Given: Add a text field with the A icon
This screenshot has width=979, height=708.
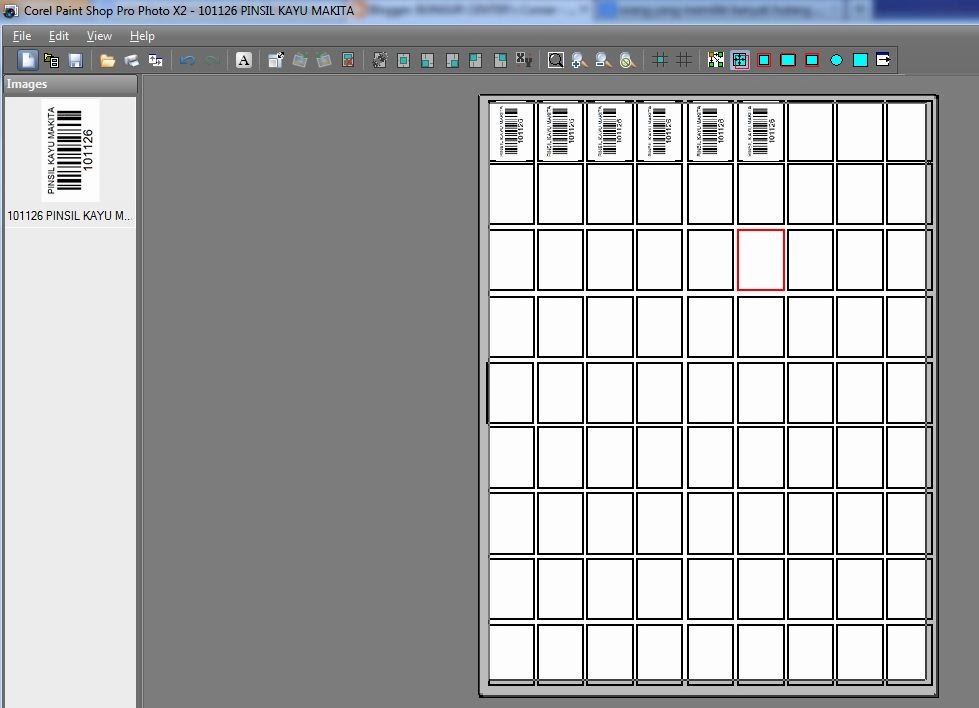Looking at the screenshot, I should coord(244,60).
